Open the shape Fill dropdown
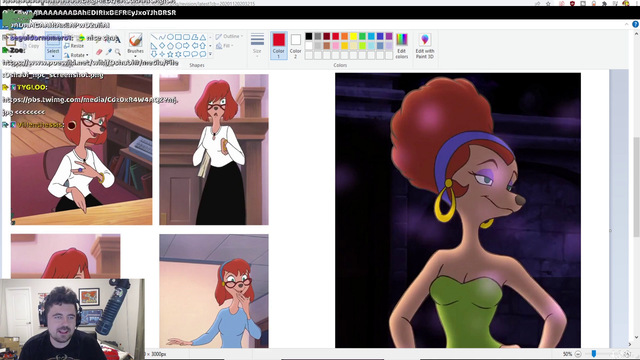Viewport: 640px width, 360px height. (224, 46)
